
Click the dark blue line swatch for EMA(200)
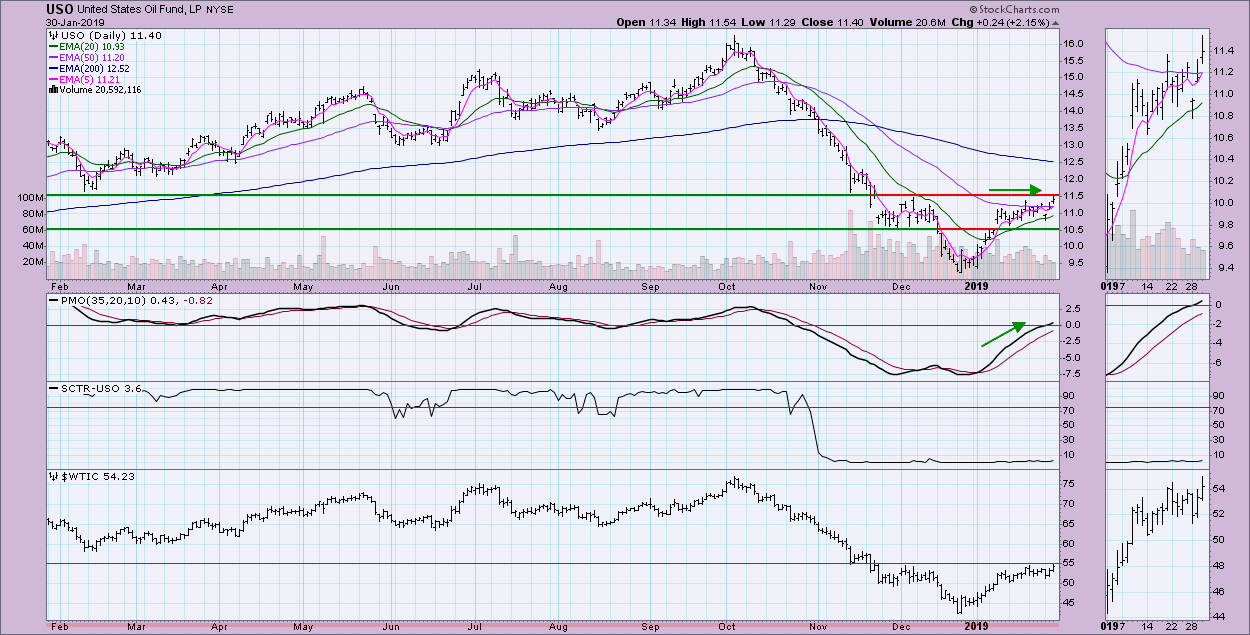55,69
